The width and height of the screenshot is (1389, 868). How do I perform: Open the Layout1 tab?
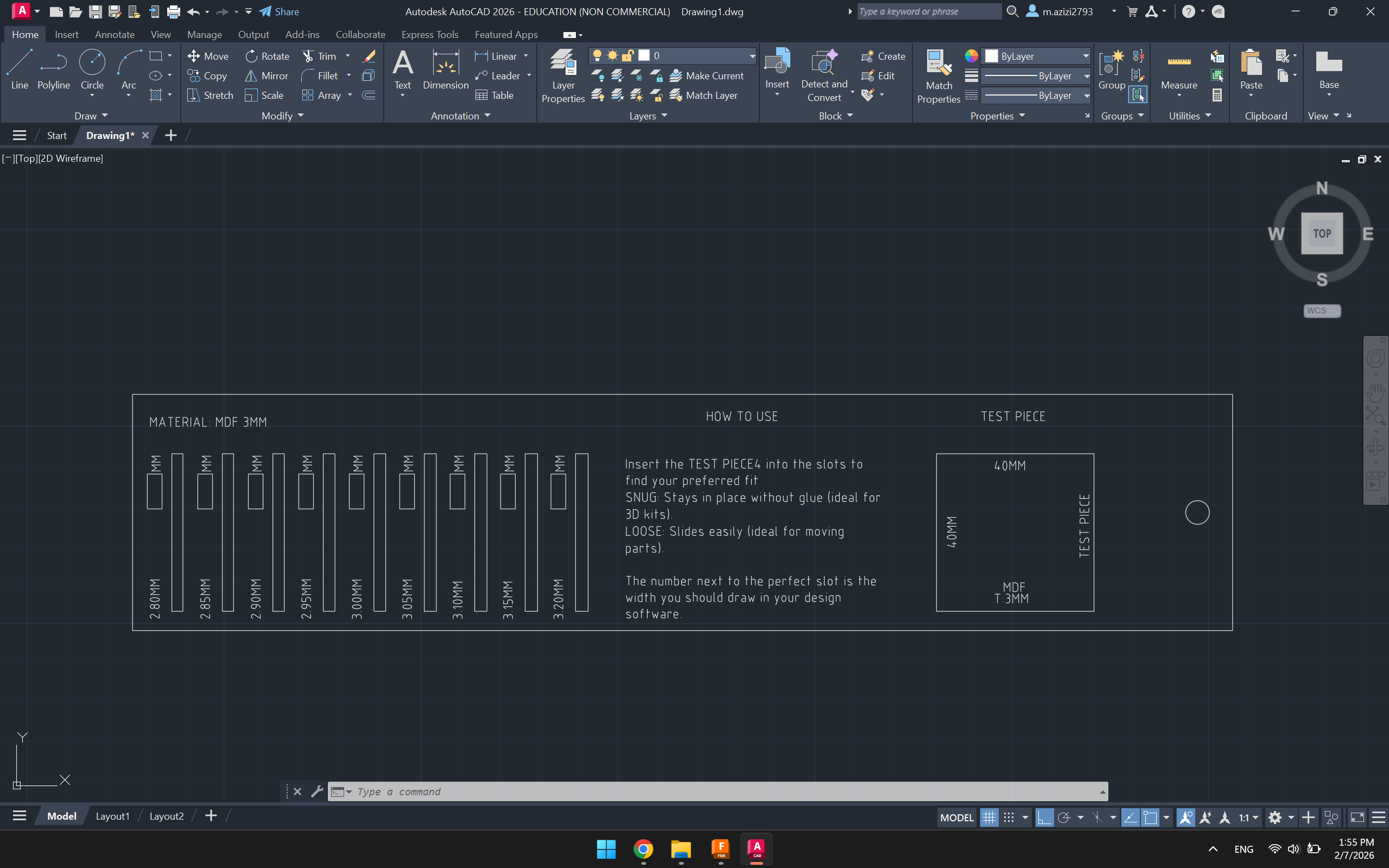coord(112,816)
